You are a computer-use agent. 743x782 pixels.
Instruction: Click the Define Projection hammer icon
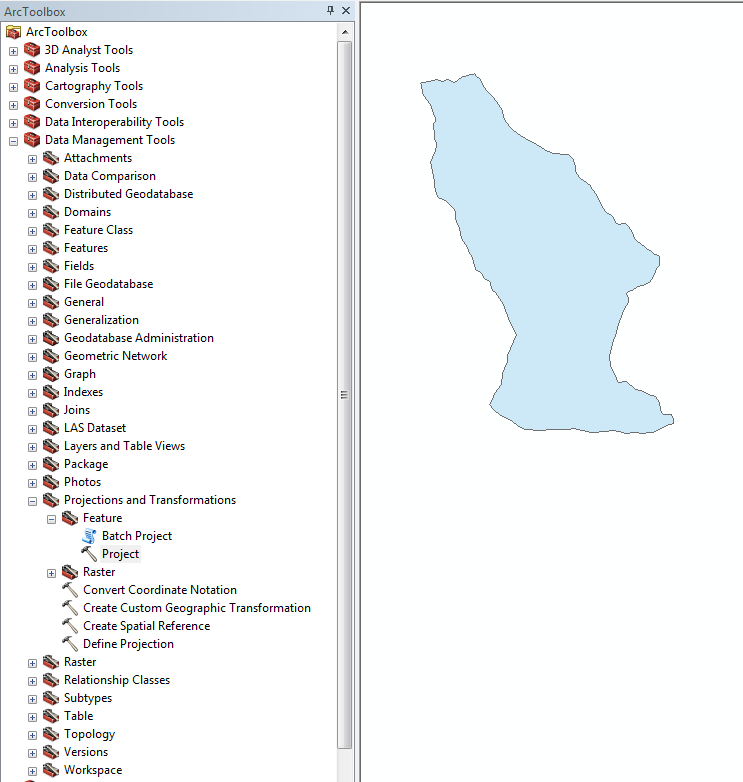(x=70, y=643)
